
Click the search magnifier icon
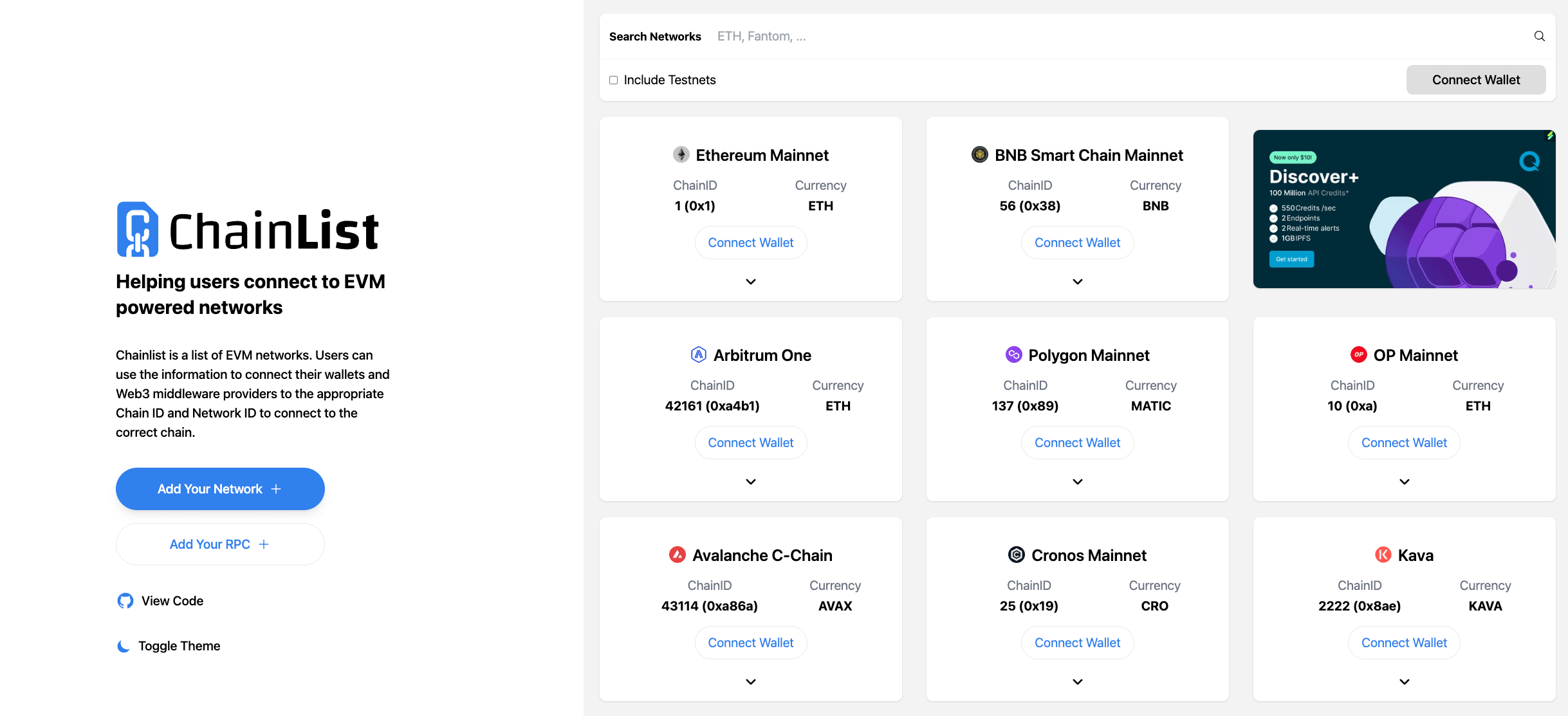(x=1539, y=36)
